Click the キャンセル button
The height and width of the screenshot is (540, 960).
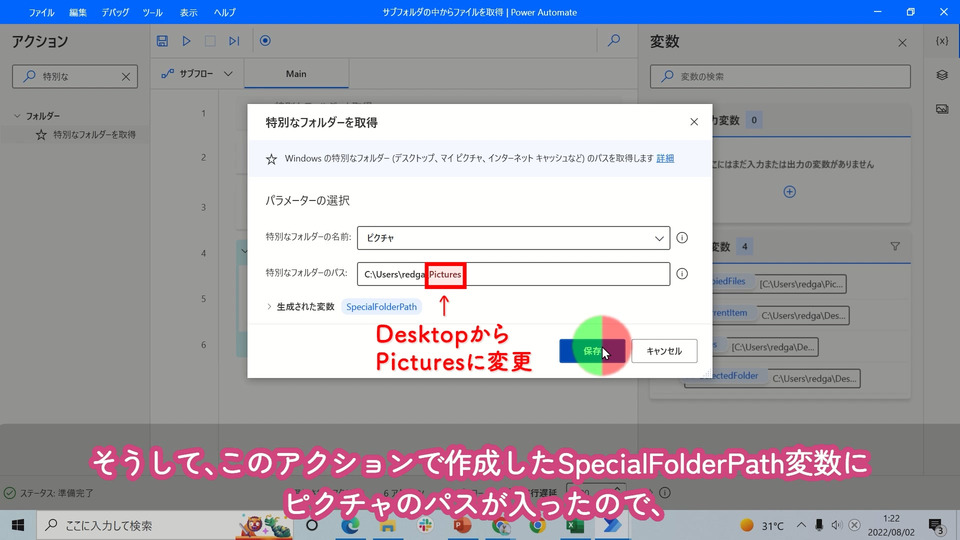[664, 351]
